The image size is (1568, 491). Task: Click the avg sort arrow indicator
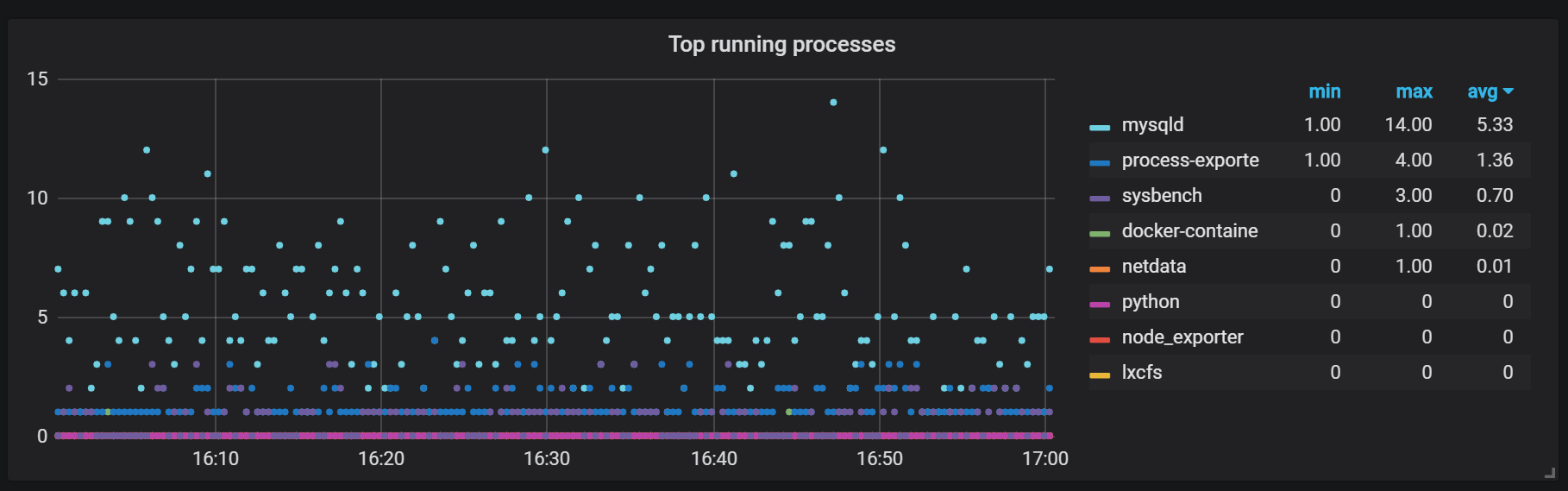click(x=1508, y=91)
